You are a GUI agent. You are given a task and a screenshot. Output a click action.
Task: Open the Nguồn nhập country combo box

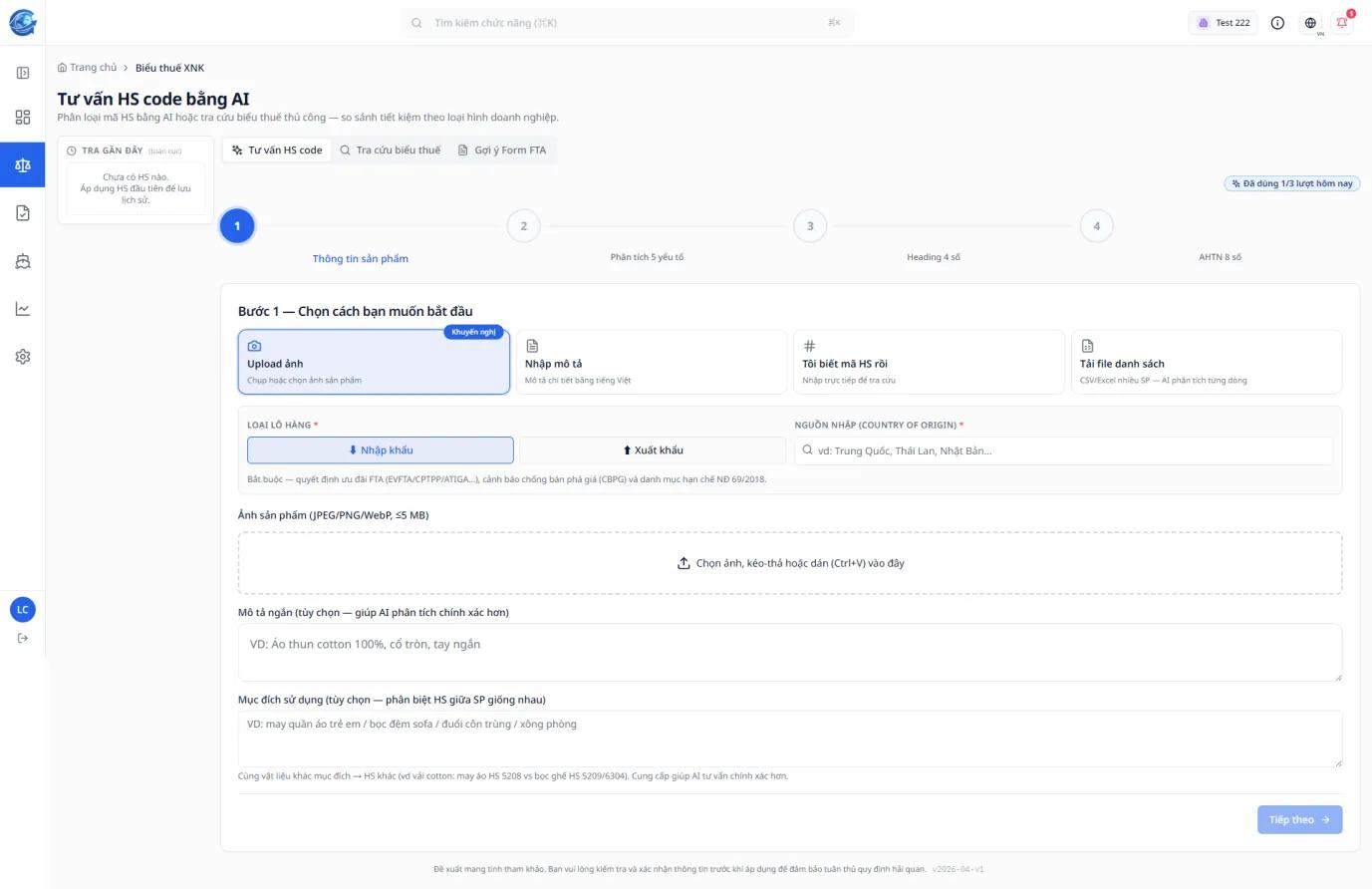[x=1063, y=450]
